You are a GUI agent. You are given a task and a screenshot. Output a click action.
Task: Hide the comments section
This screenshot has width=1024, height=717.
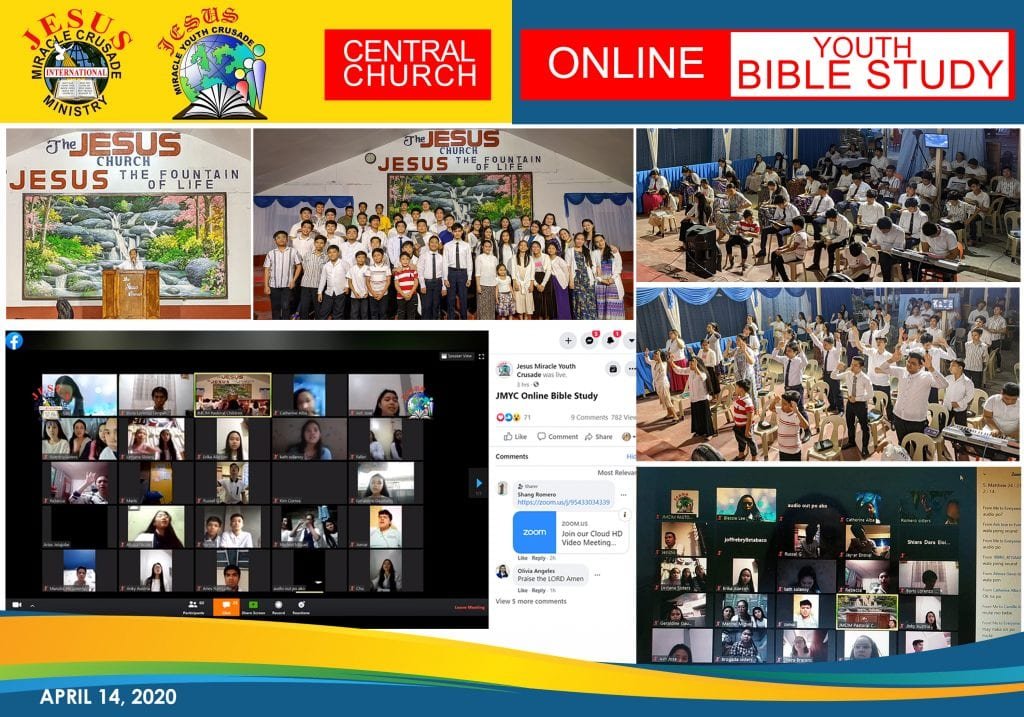[633, 456]
